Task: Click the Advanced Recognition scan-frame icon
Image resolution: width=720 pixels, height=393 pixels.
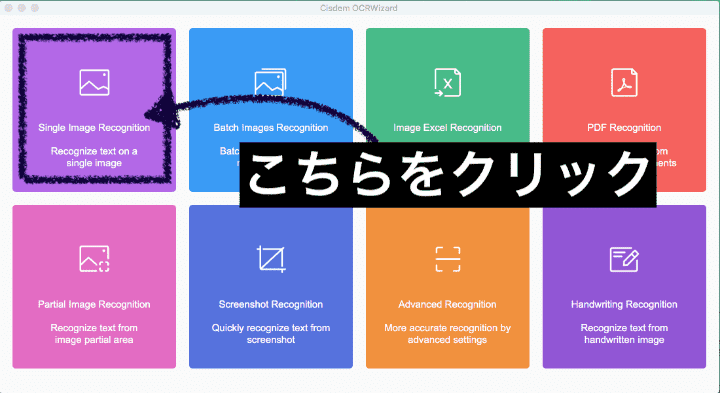Action: (x=448, y=259)
